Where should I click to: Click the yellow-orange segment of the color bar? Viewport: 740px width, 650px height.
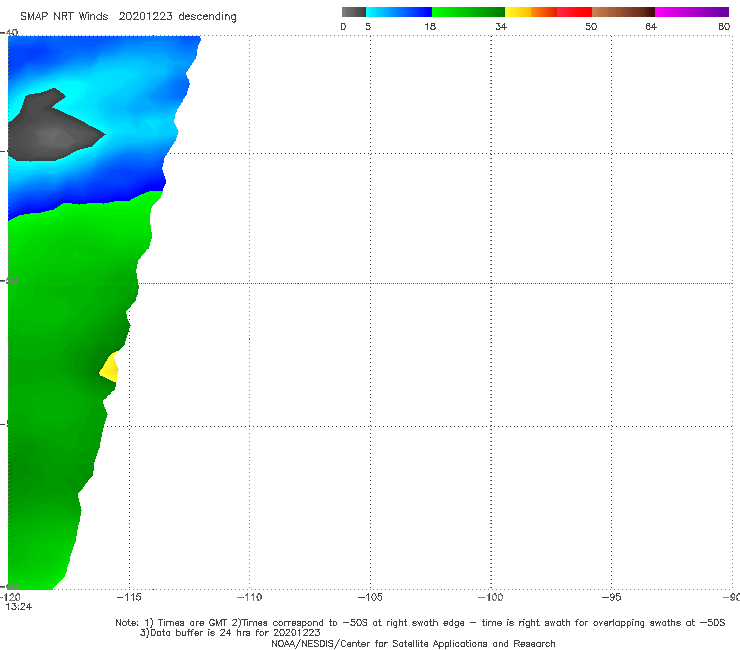click(x=530, y=12)
